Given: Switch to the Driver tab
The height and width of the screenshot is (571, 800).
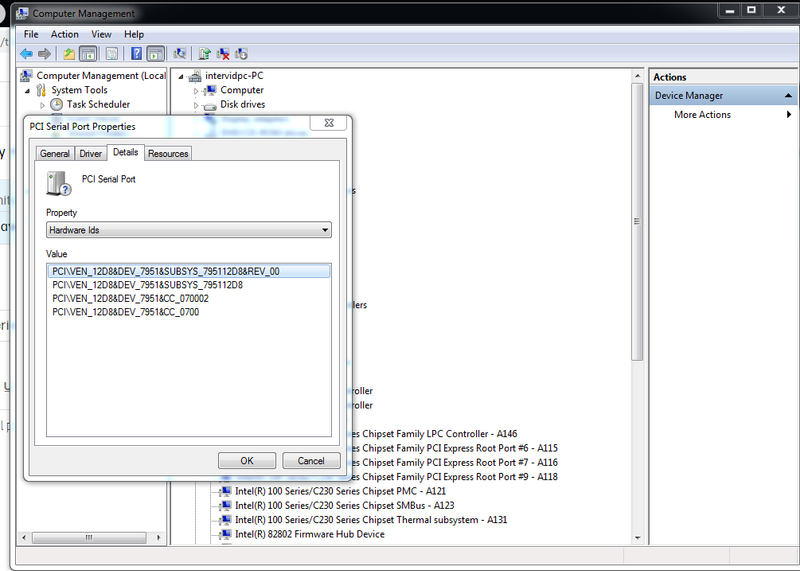Looking at the screenshot, I should click(x=91, y=153).
